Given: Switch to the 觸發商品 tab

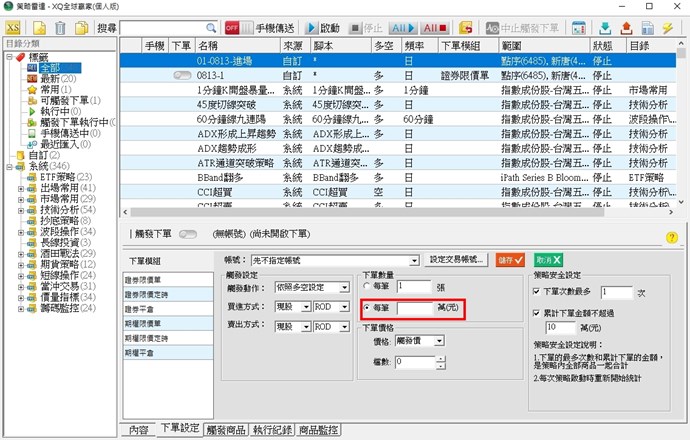Looking at the screenshot, I should [x=227, y=430].
